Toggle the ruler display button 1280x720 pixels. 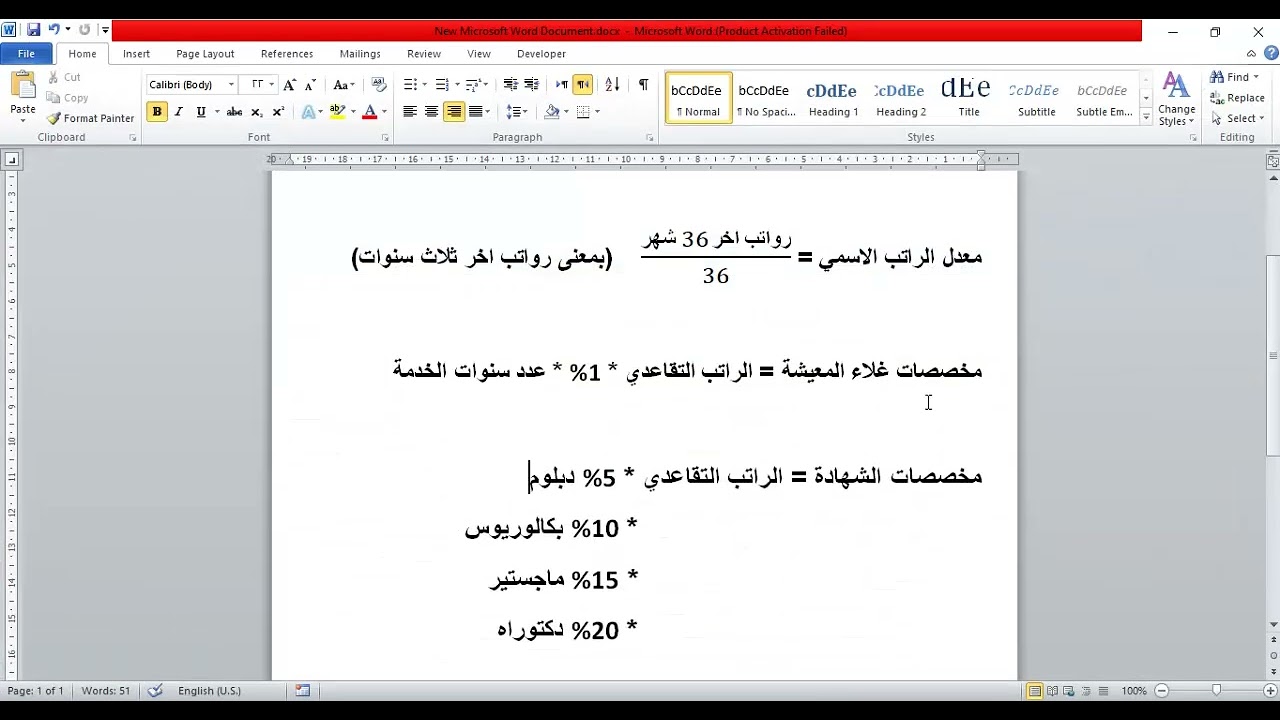pyautogui.click(x=1273, y=160)
